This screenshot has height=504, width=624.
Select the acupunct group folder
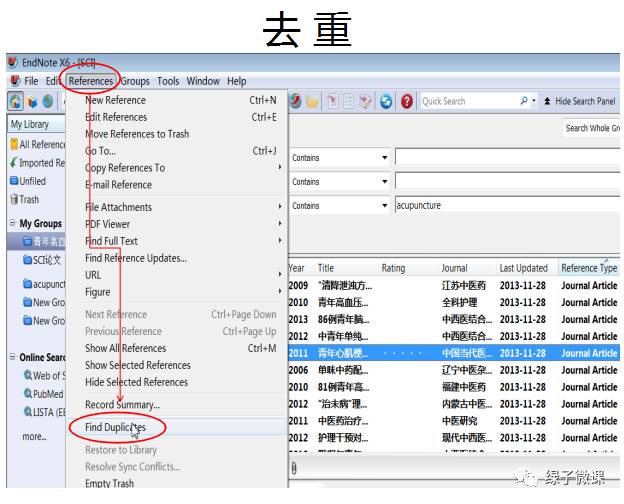(44, 284)
